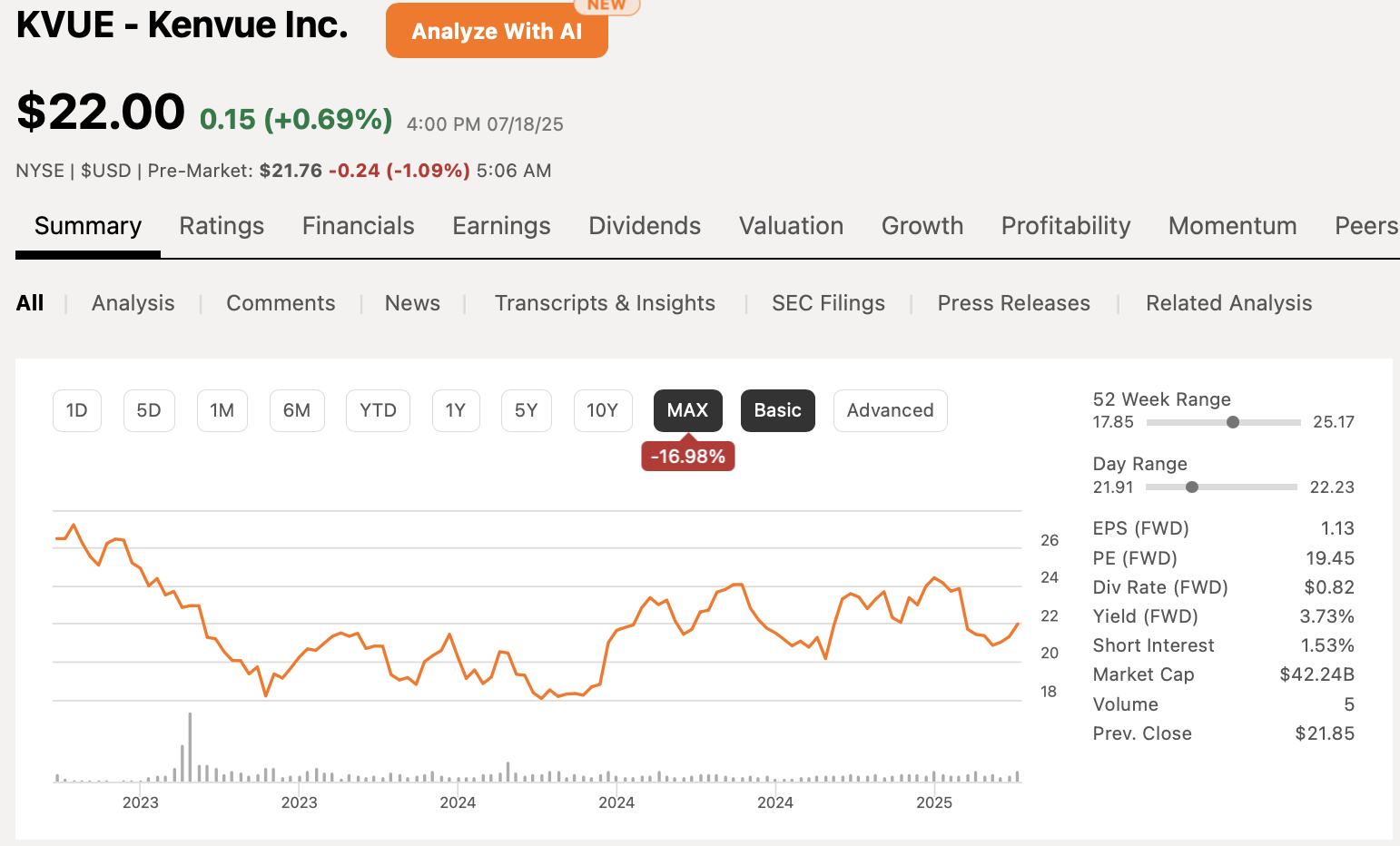
Task: Show year-to-date performance with YTD
Action: (x=378, y=410)
